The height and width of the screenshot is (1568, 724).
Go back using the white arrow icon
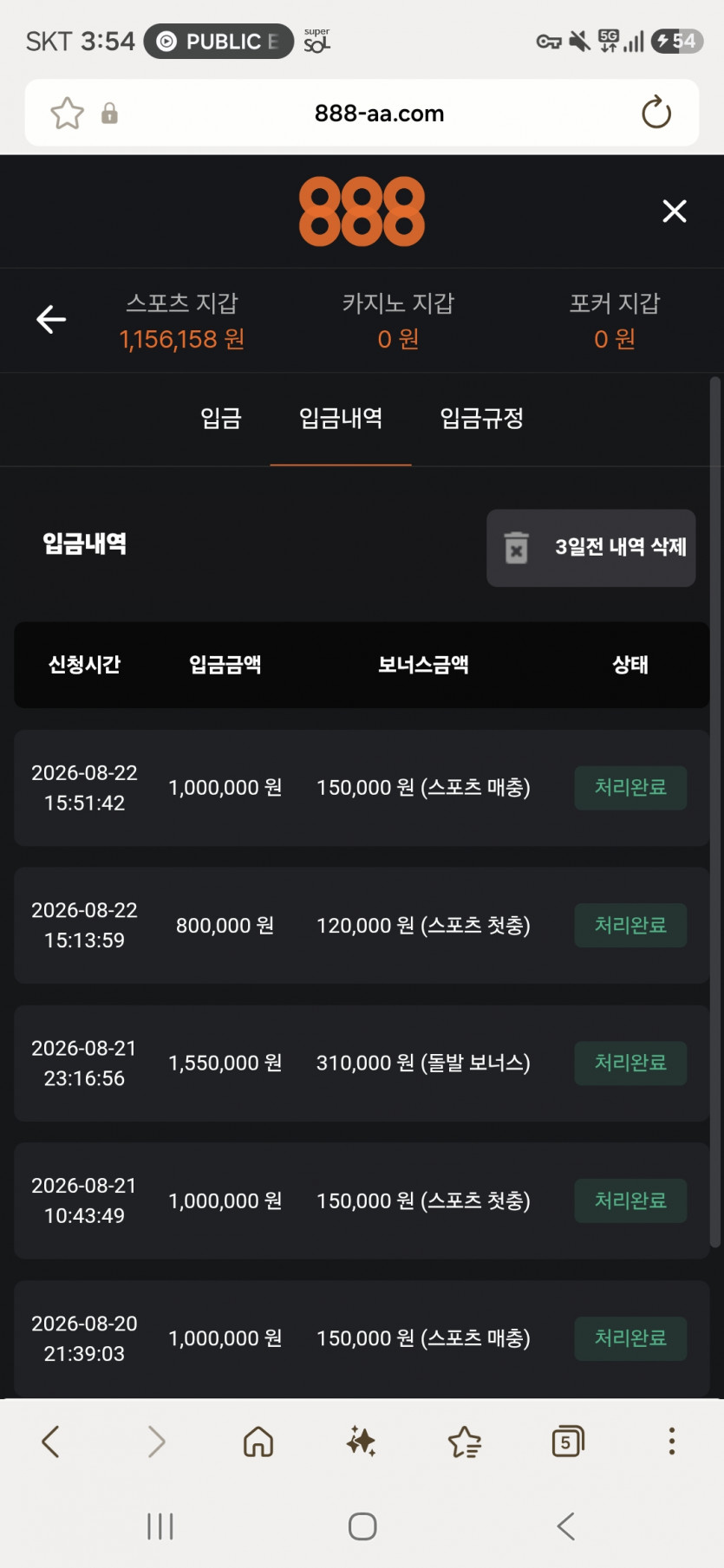pyautogui.click(x=51, y=320)
